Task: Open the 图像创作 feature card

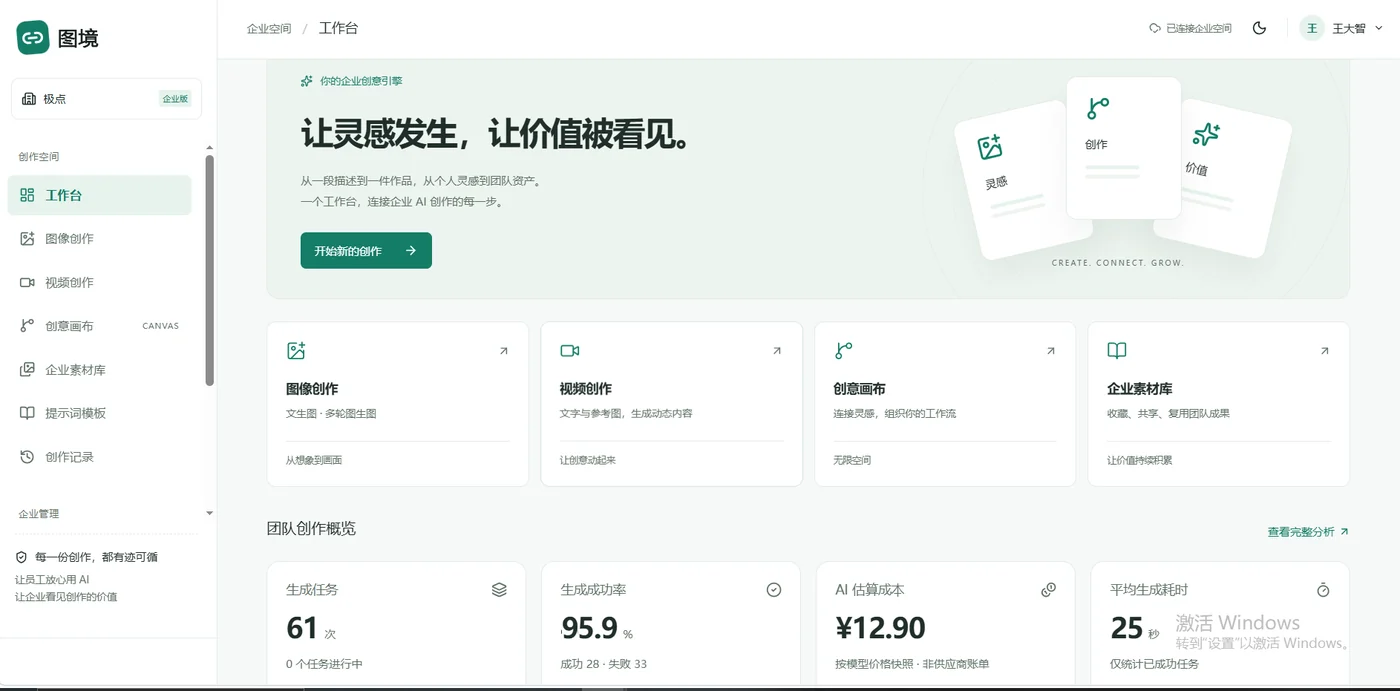Action: [397, 404]
